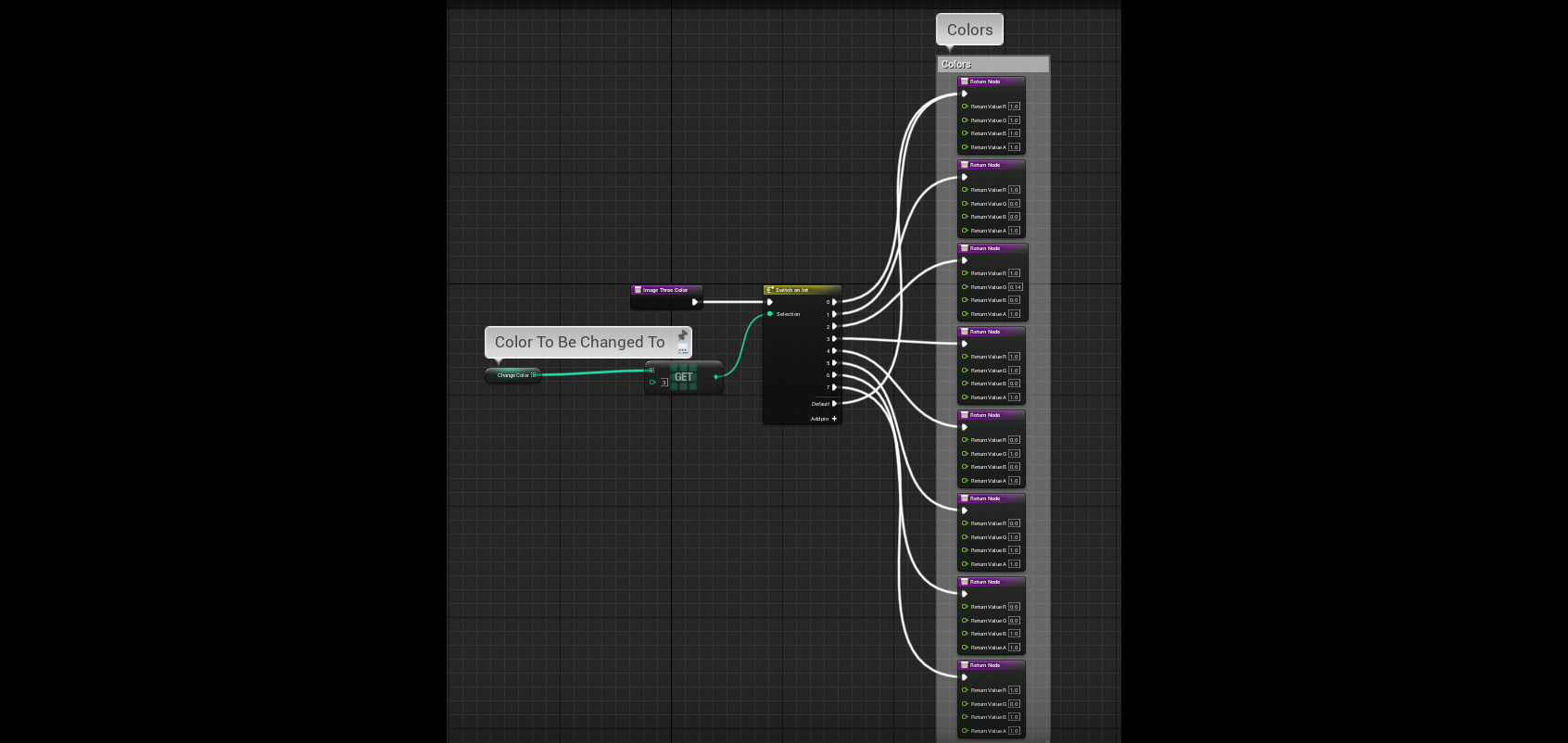
Task: Edit Return Value R field on bottommost Return Node
Action: (x=1014, y=690)
